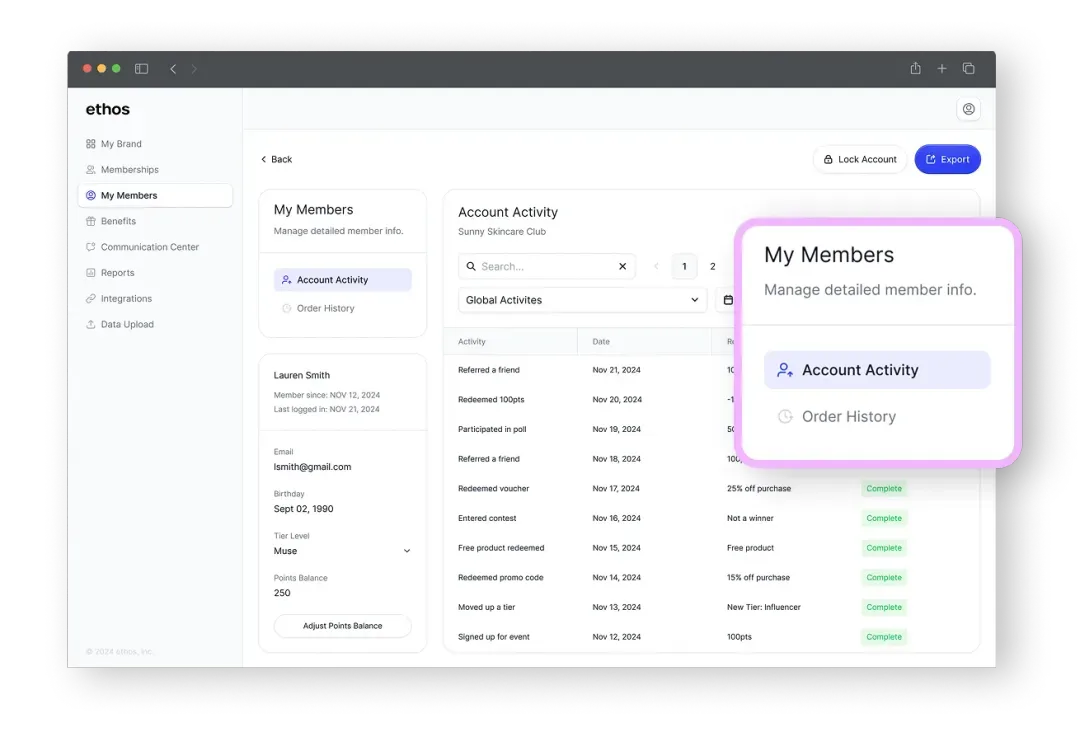Open user profile icon

point(968,109)
